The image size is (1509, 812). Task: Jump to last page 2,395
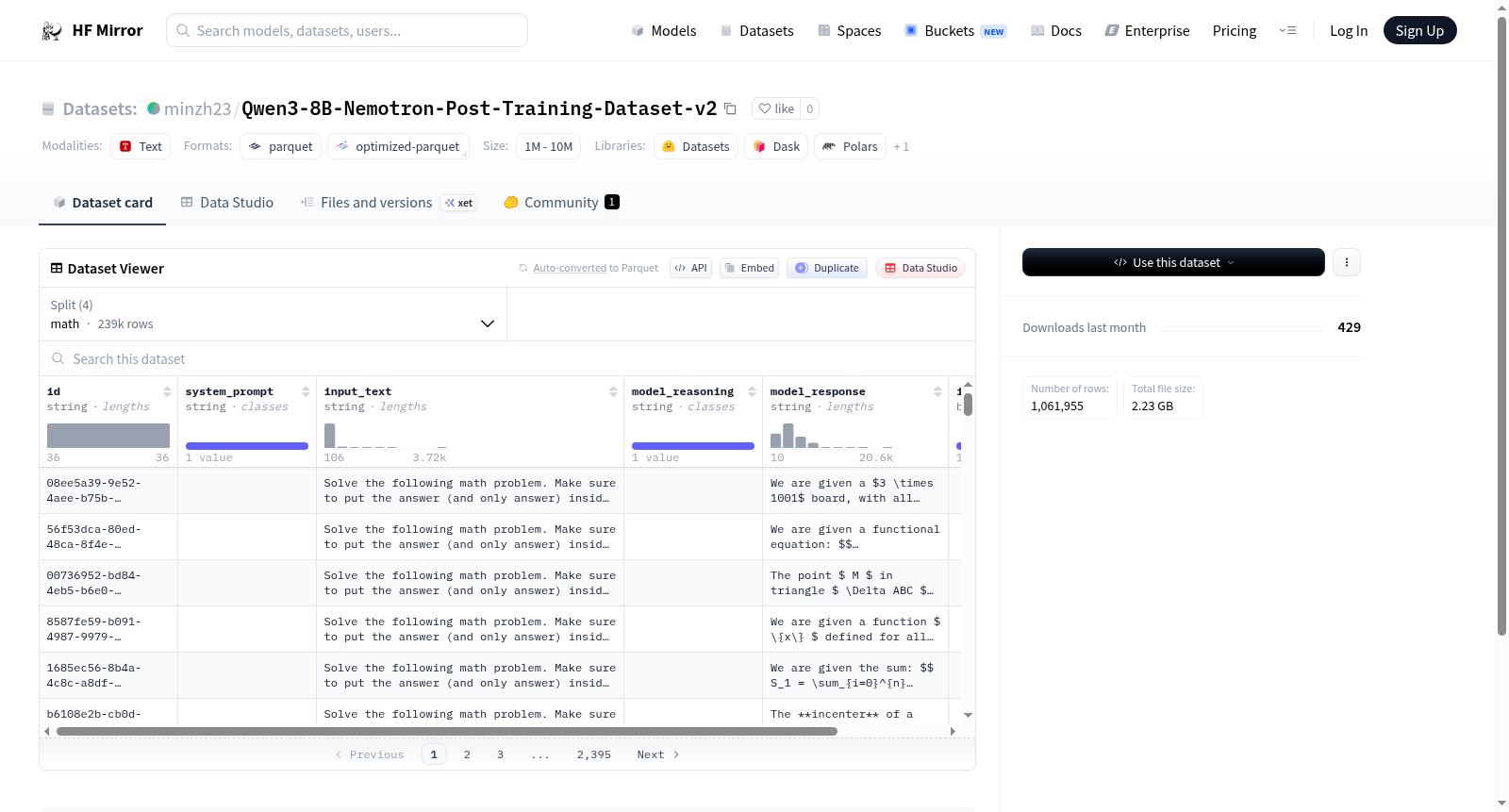pos(594,754)
